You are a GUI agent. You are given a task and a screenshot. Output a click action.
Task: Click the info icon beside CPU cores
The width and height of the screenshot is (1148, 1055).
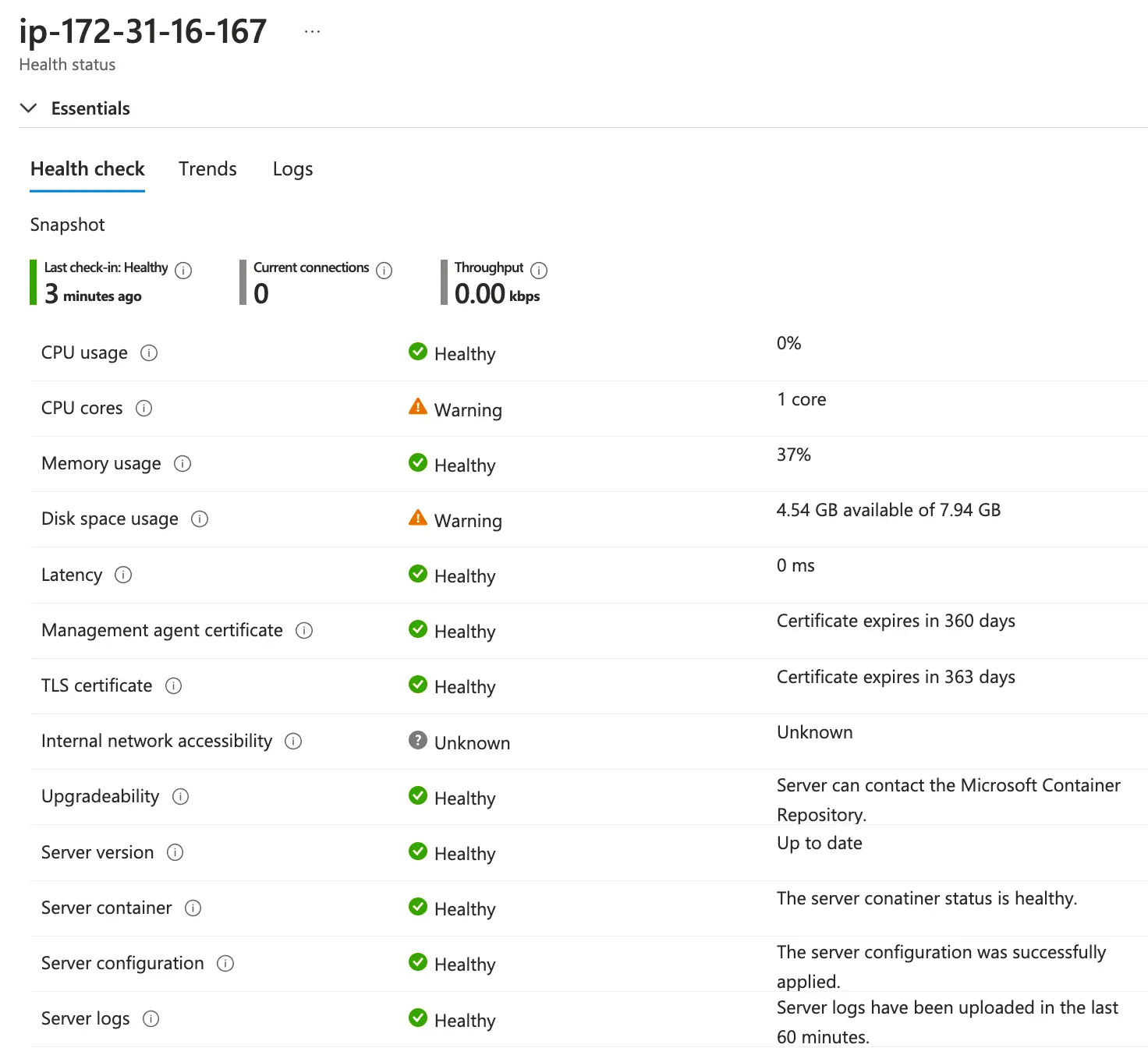pos(144,409)
